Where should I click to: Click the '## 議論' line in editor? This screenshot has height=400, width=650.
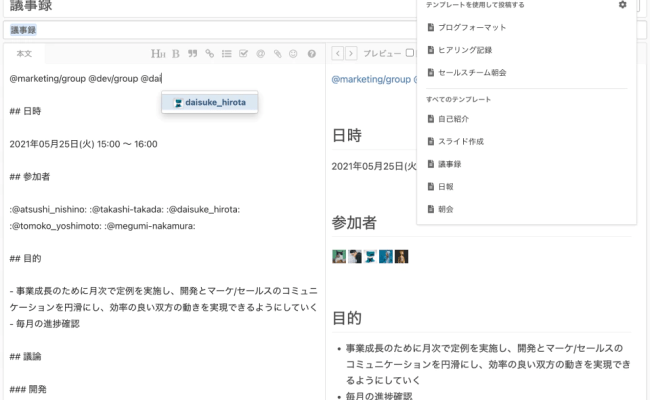click(x=25, y=356)
